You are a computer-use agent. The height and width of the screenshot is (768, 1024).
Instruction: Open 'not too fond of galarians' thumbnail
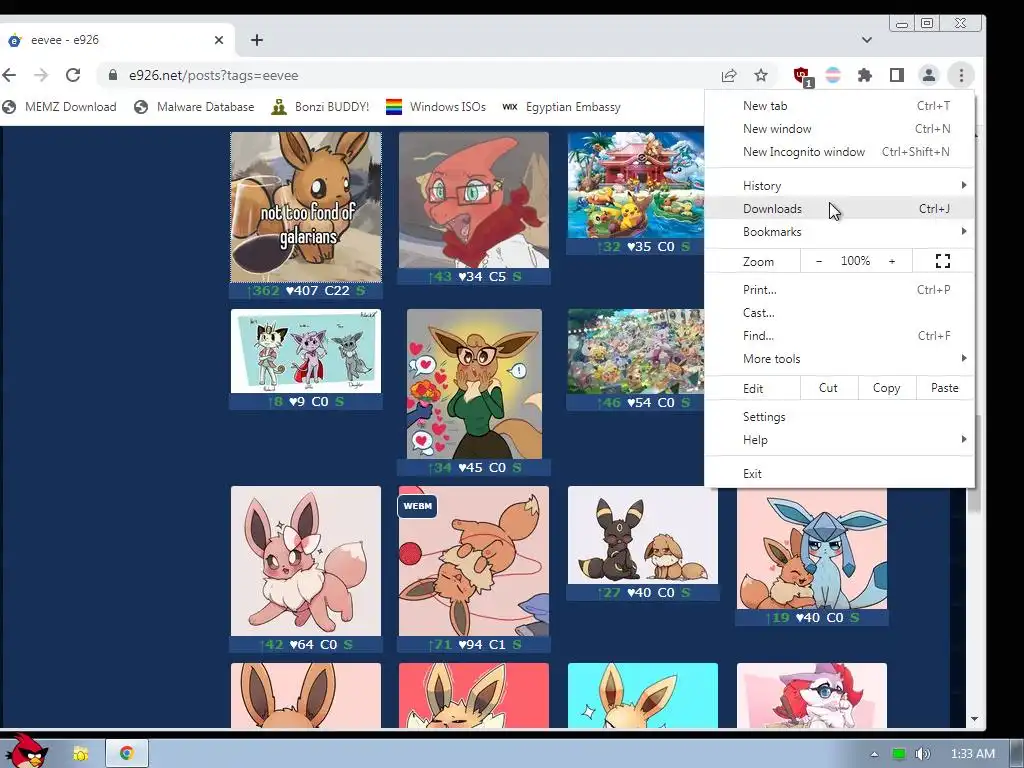[x=306, y=207]
